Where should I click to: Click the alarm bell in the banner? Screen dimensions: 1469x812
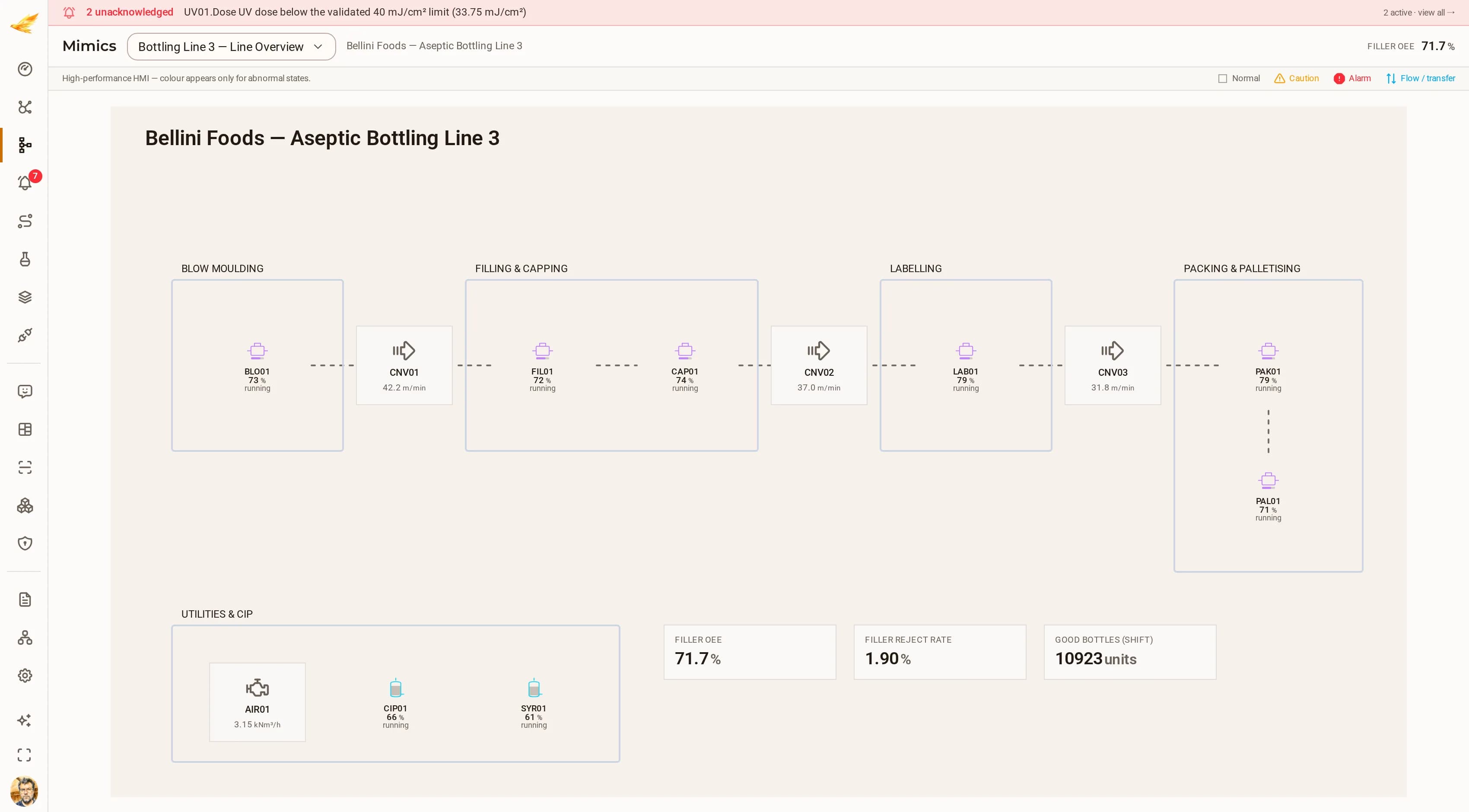tap(69, 13)
